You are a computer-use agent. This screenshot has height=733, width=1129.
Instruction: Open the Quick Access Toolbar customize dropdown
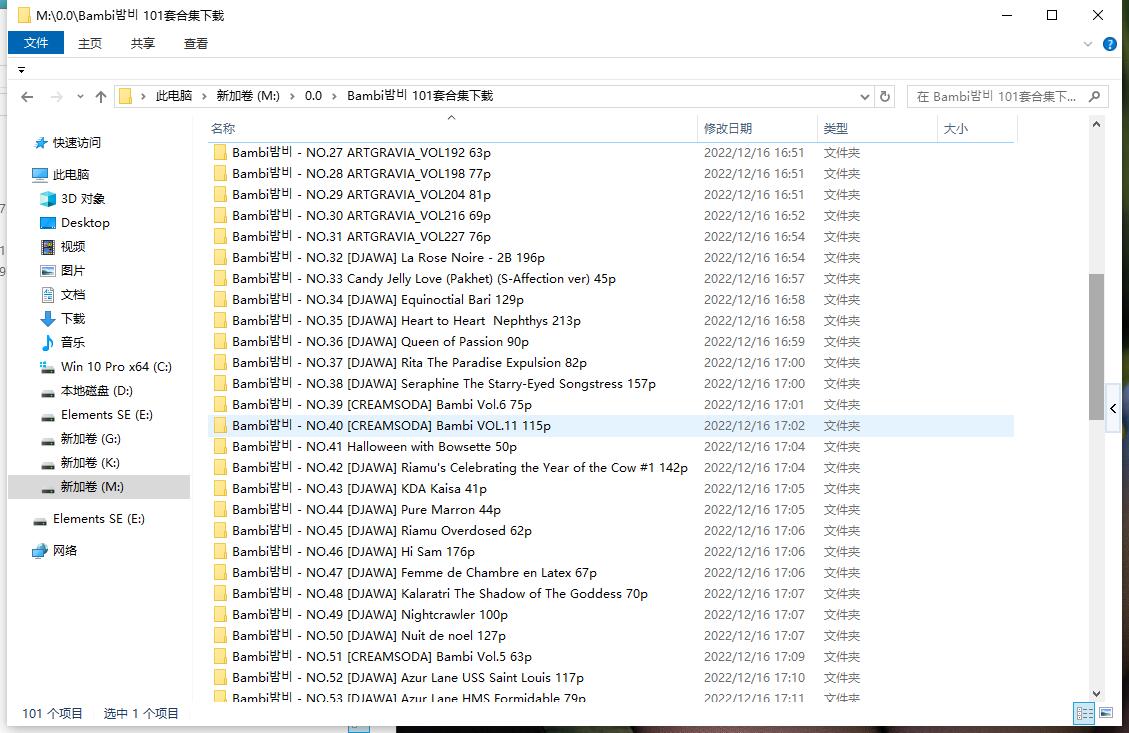click(x=21, y=70)
